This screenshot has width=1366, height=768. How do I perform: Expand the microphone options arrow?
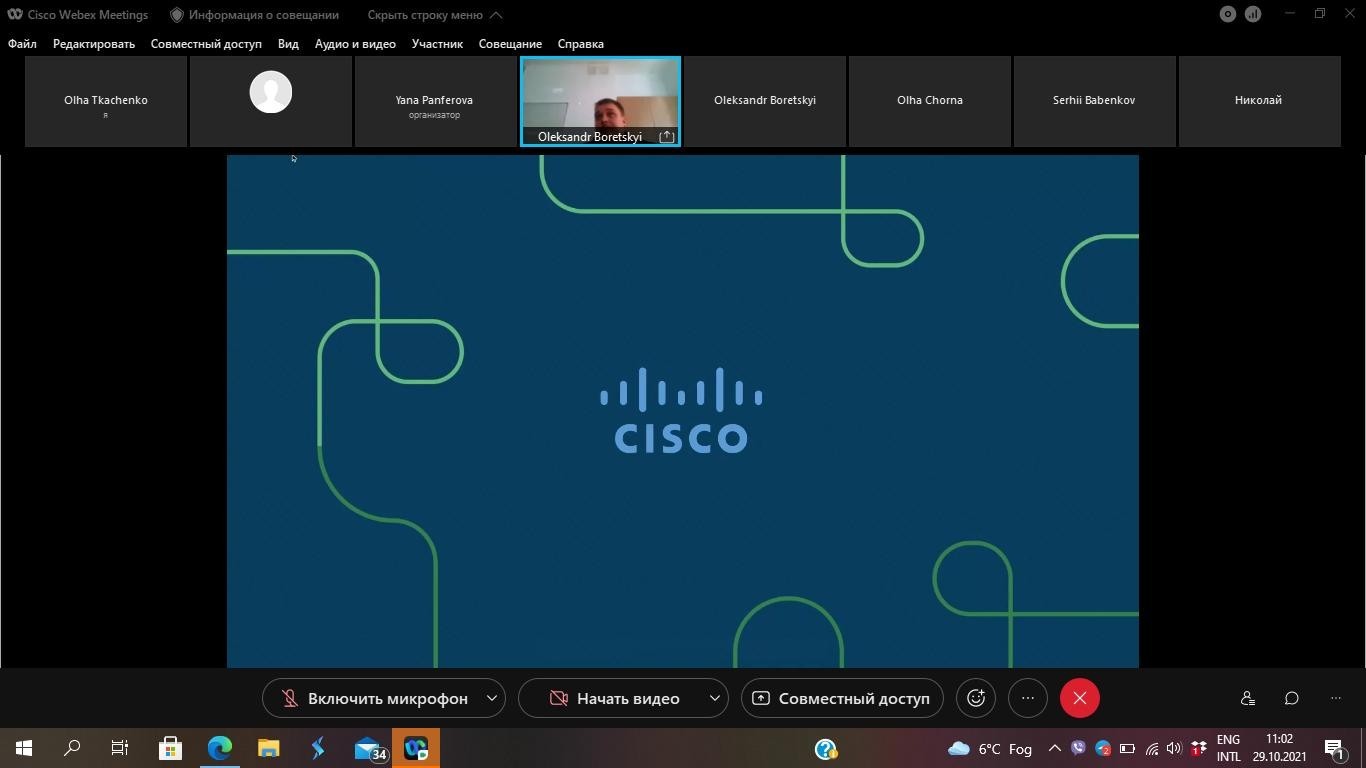pos(492,698)
